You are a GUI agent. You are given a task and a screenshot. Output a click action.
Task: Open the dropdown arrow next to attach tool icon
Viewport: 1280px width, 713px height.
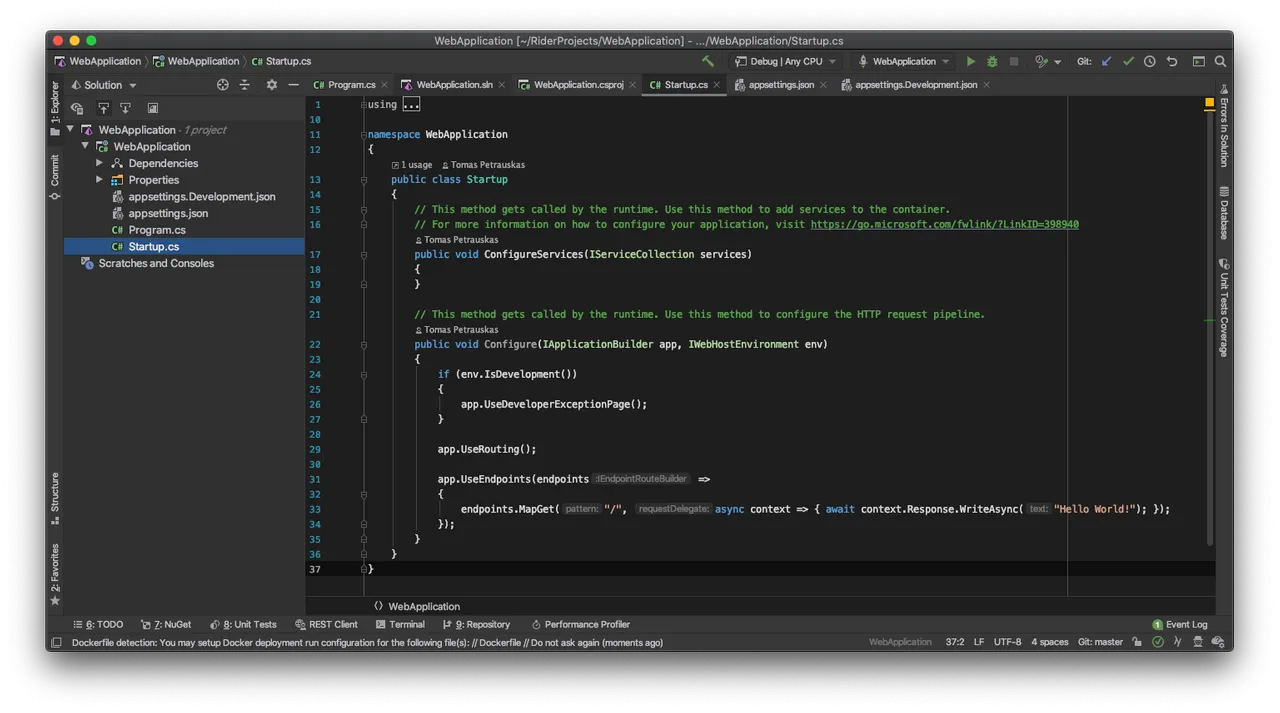[1058, 62]
